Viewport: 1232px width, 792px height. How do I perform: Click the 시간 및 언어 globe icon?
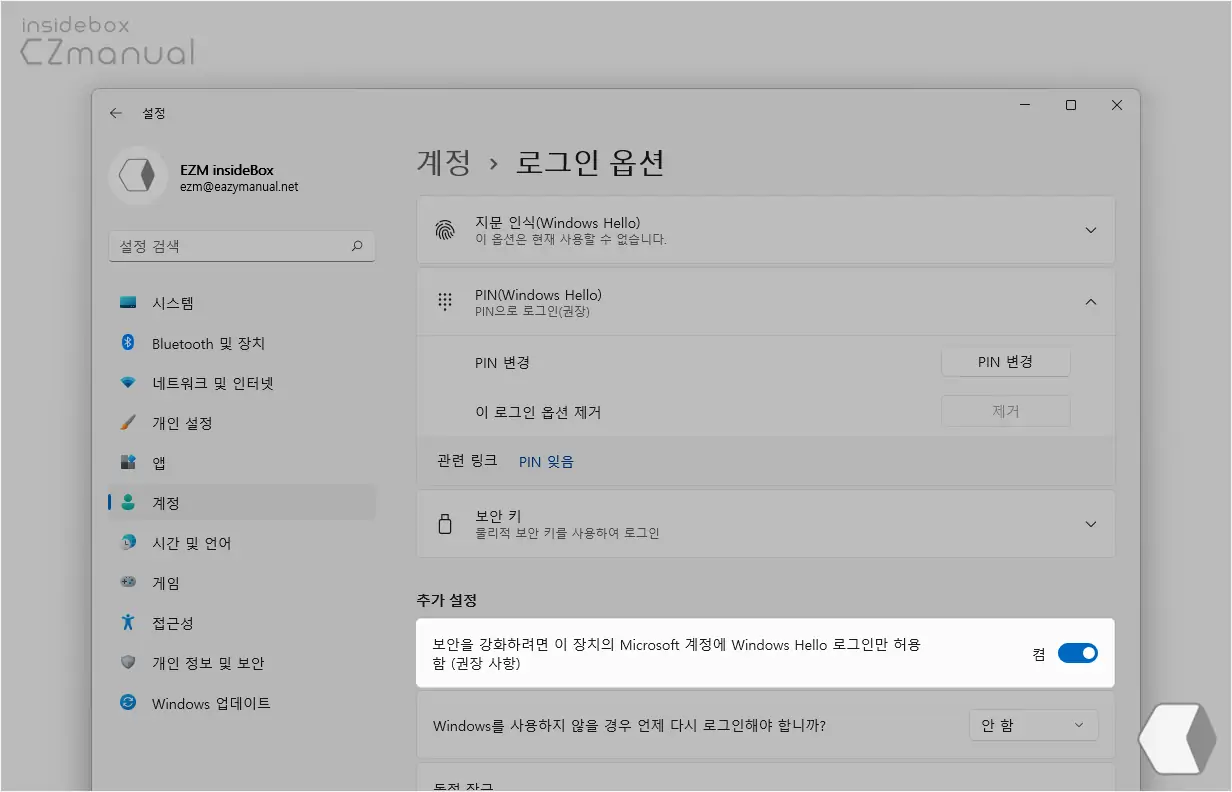pos(128,543)
